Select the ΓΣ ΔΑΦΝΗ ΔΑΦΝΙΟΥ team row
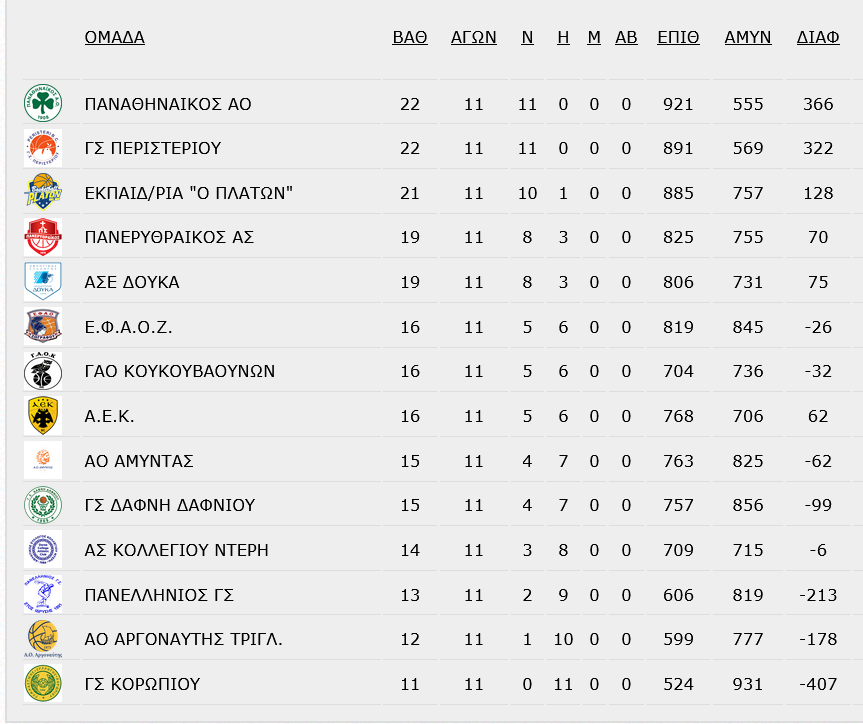The width and height of the screenshot is (863, 724). [436, 505]
